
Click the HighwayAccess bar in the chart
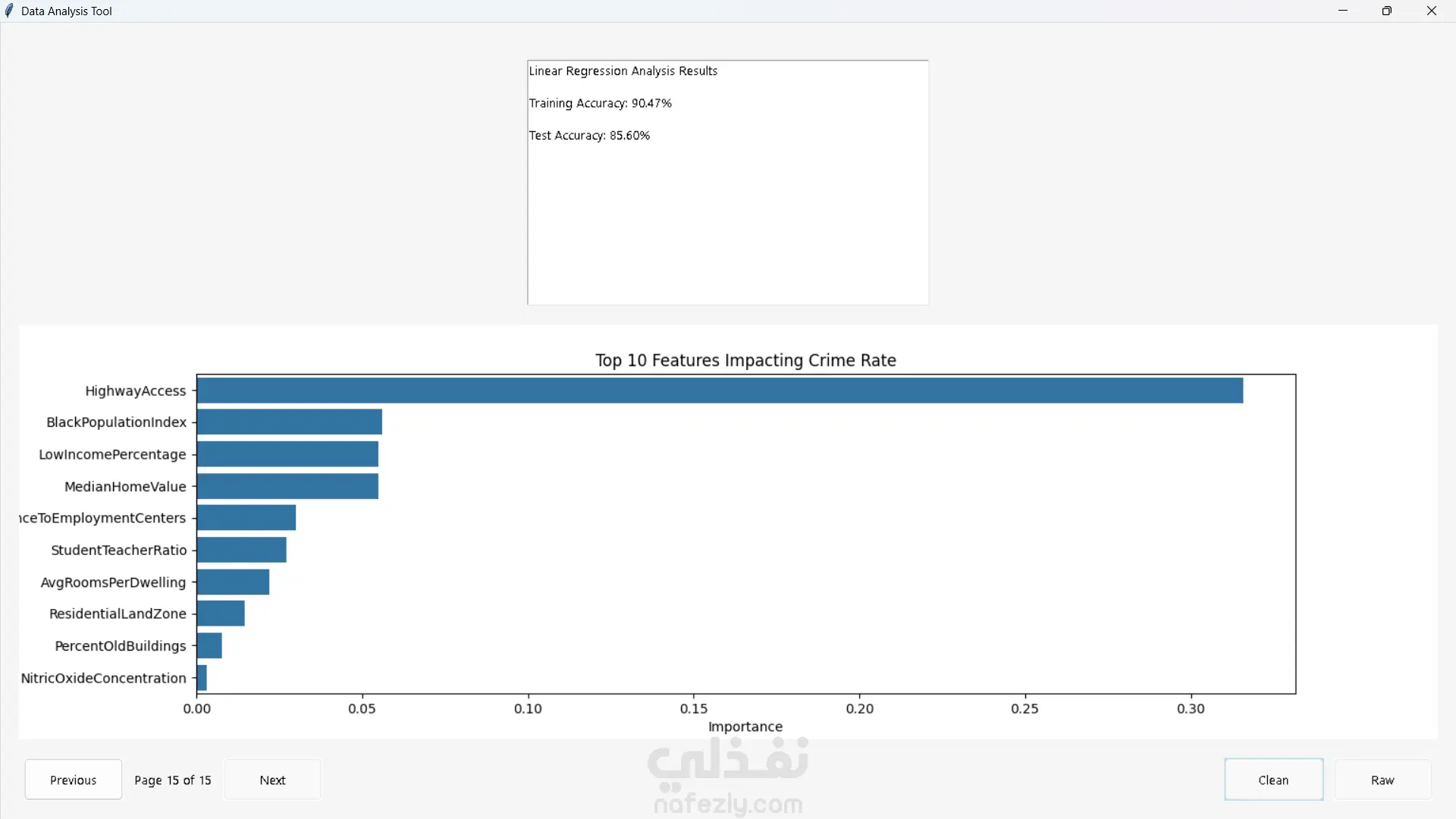(720, 391)
